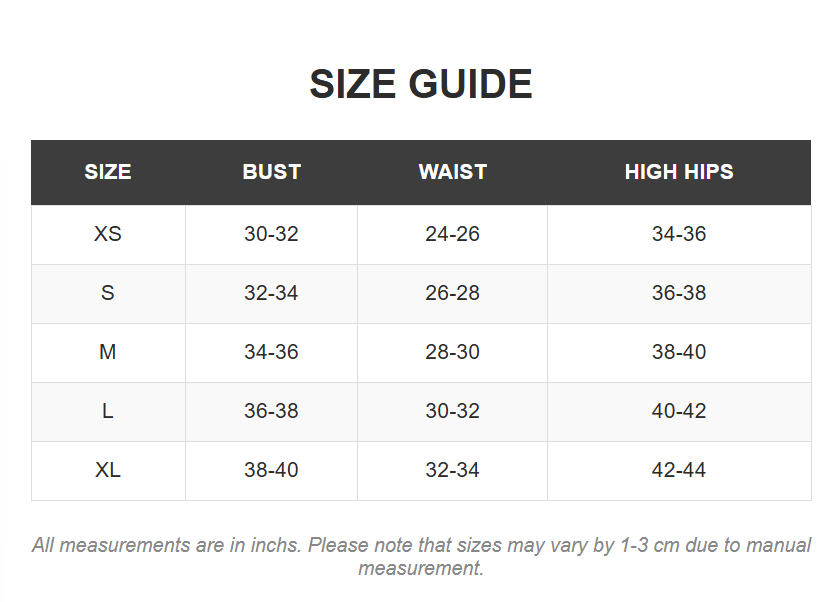Select the XL size row label
The width and height of the screenshot is (839, 602).
pyautogui.click(x=108, y=470)
